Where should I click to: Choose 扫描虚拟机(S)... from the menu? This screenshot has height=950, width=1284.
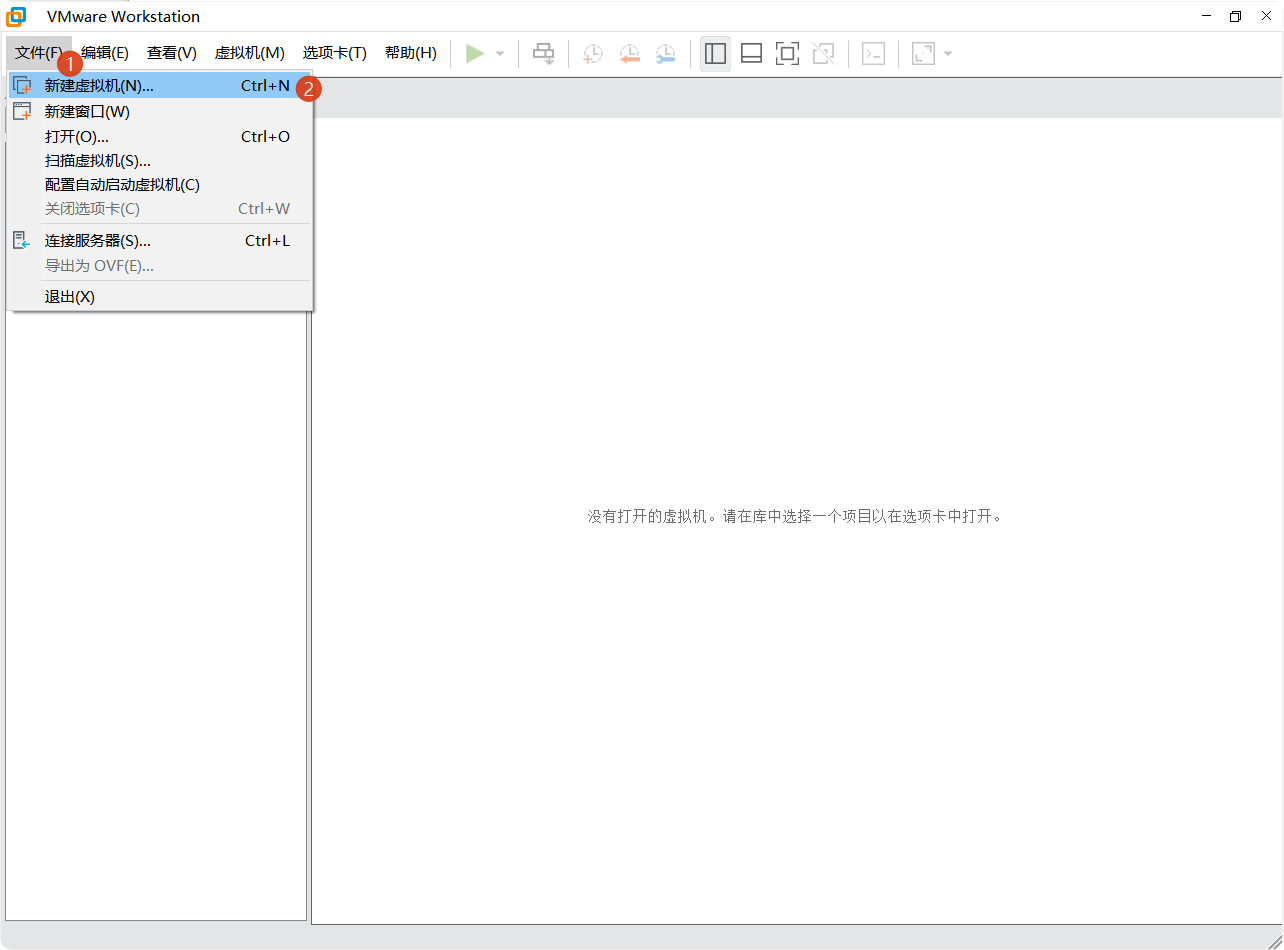click(x=160, y=161)
